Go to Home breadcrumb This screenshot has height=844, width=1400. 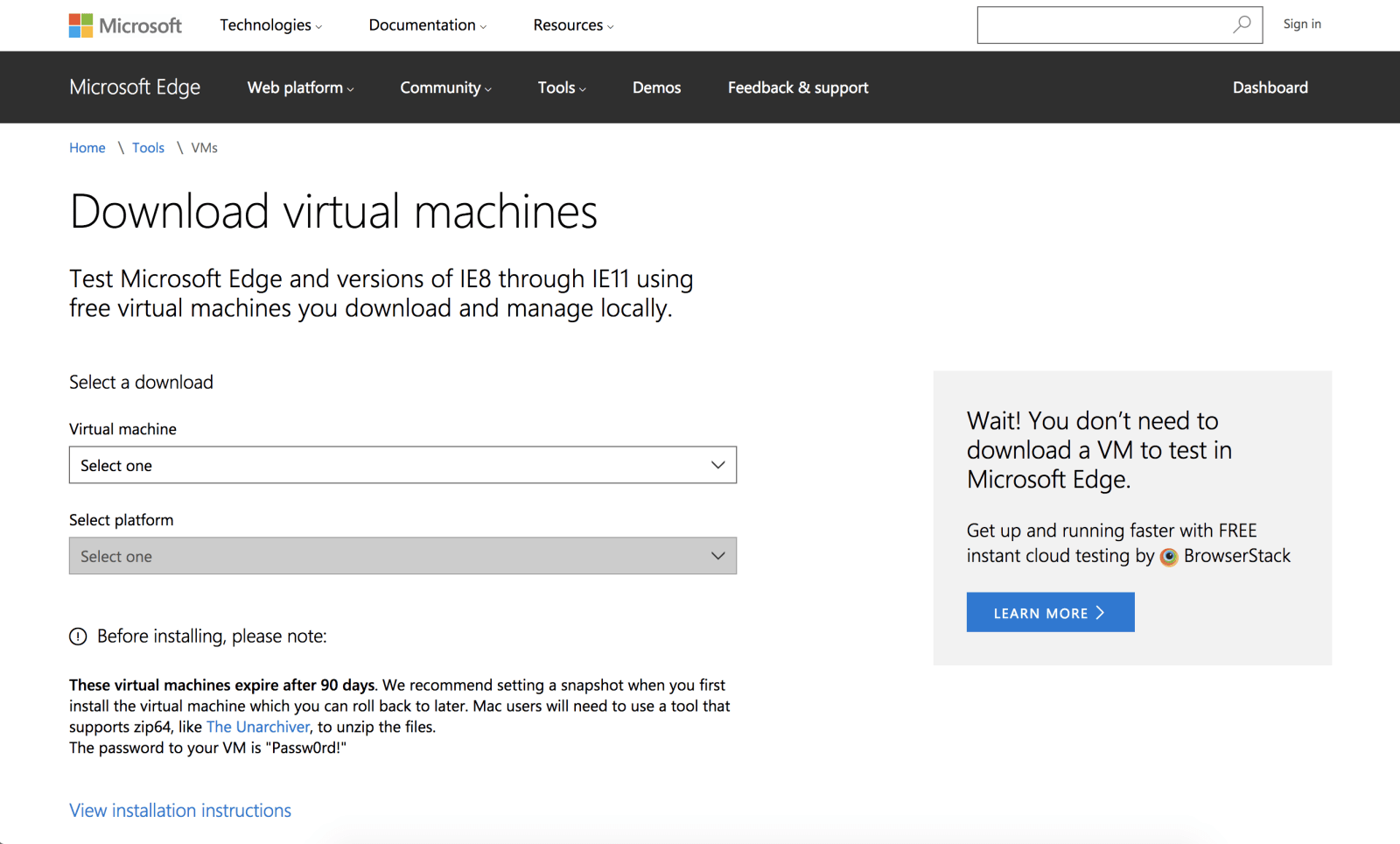(87, 148)
